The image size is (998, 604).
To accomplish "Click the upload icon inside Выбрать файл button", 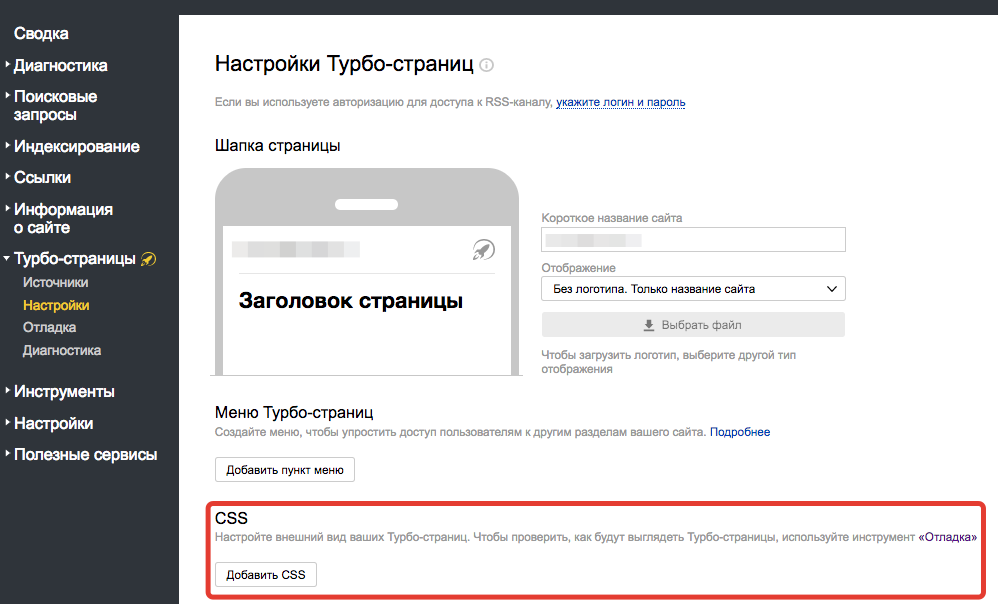I will pyautogui.click(x=649, y=324).
